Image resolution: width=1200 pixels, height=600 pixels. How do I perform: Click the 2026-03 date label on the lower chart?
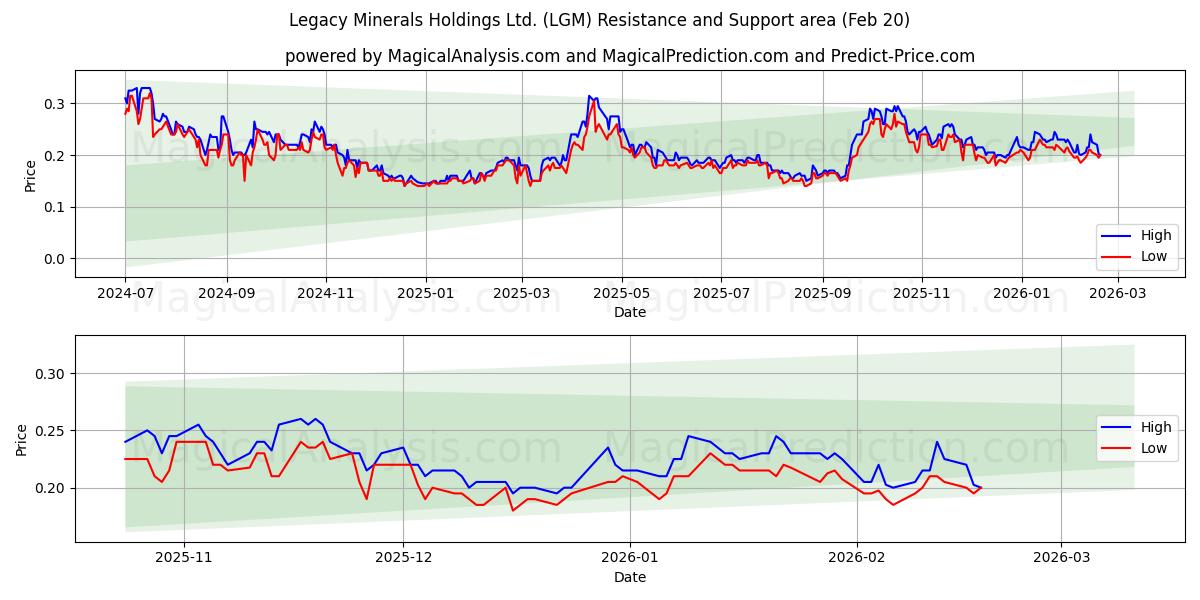[x=1062, y=559]
